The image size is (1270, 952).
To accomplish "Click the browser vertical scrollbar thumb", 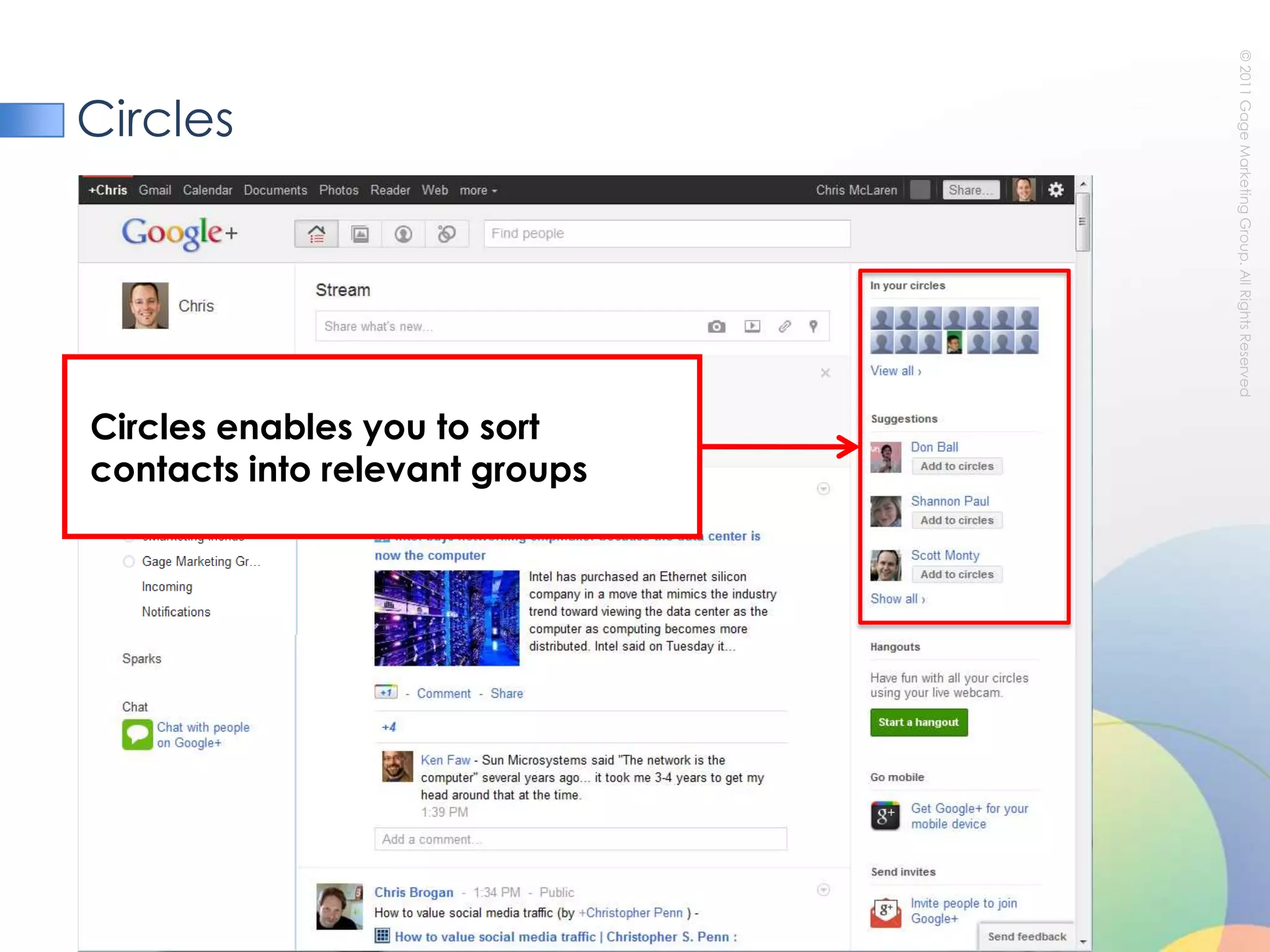I will [x=1082, y=221].
